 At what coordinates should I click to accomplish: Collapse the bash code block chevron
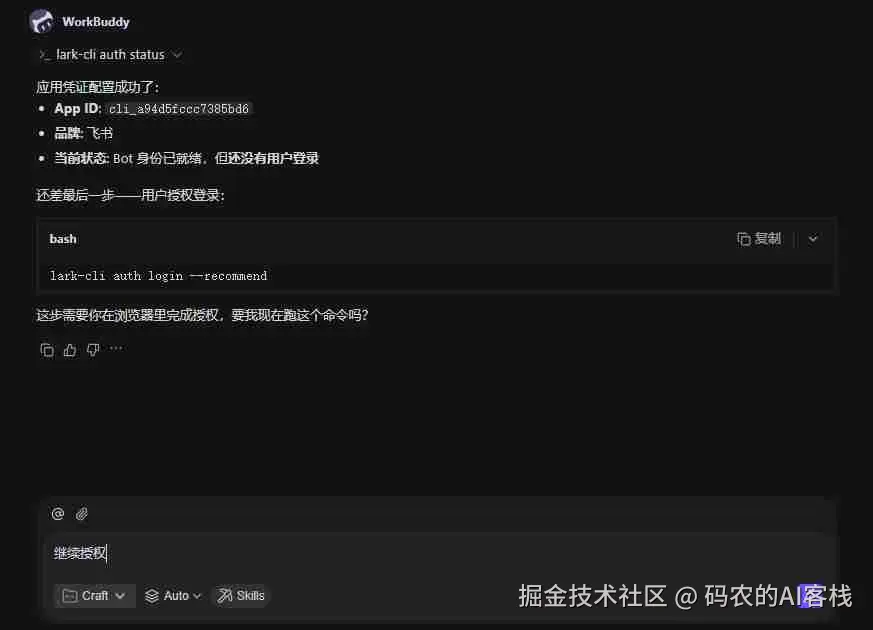[813, 239]
